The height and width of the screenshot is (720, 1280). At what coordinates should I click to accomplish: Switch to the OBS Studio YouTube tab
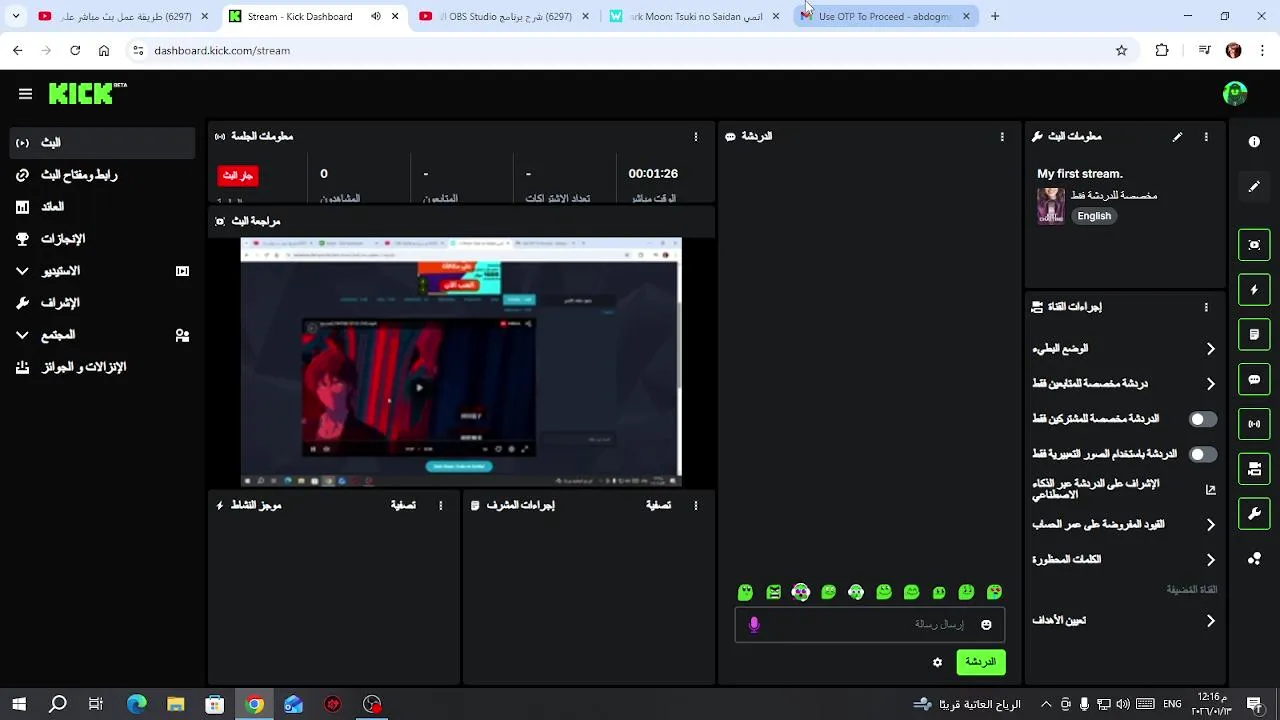point(506,16)
